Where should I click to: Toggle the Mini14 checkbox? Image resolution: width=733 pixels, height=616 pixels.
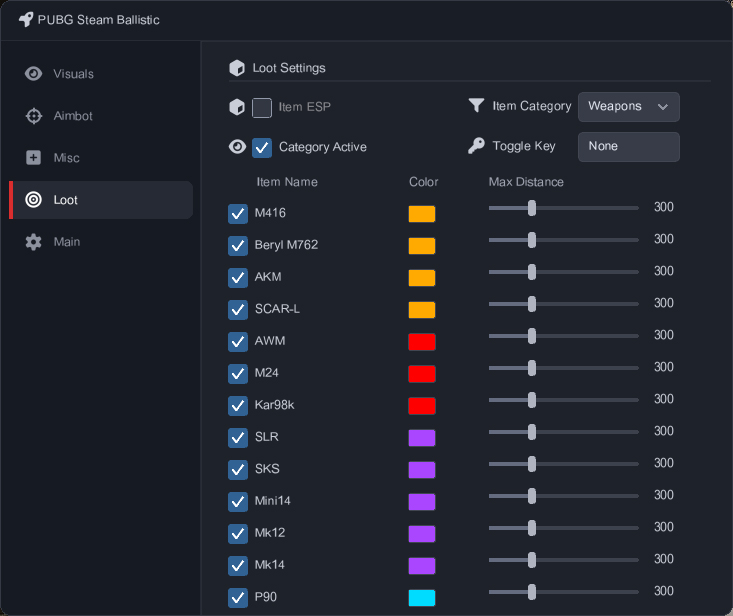[x=238, y=502]
